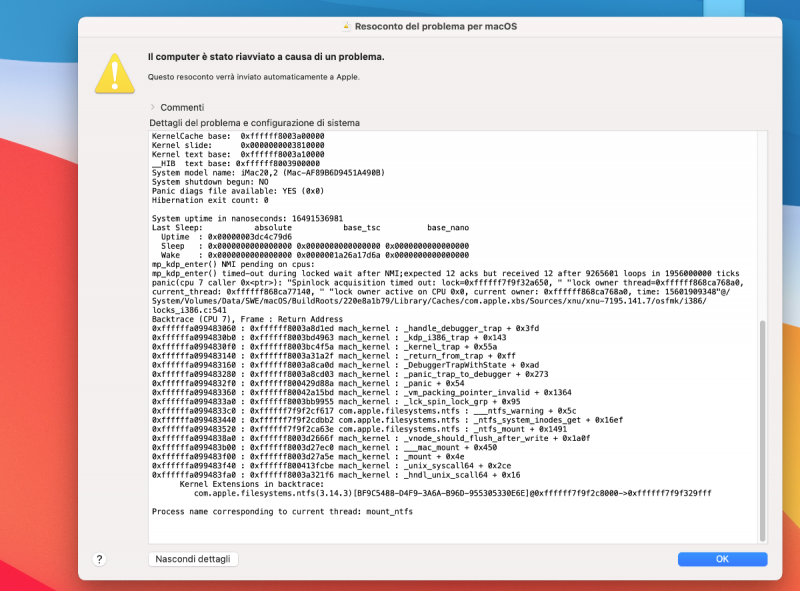Open help with the question mark button
This screenshot has height=591, width=800.
coord(99,559)
